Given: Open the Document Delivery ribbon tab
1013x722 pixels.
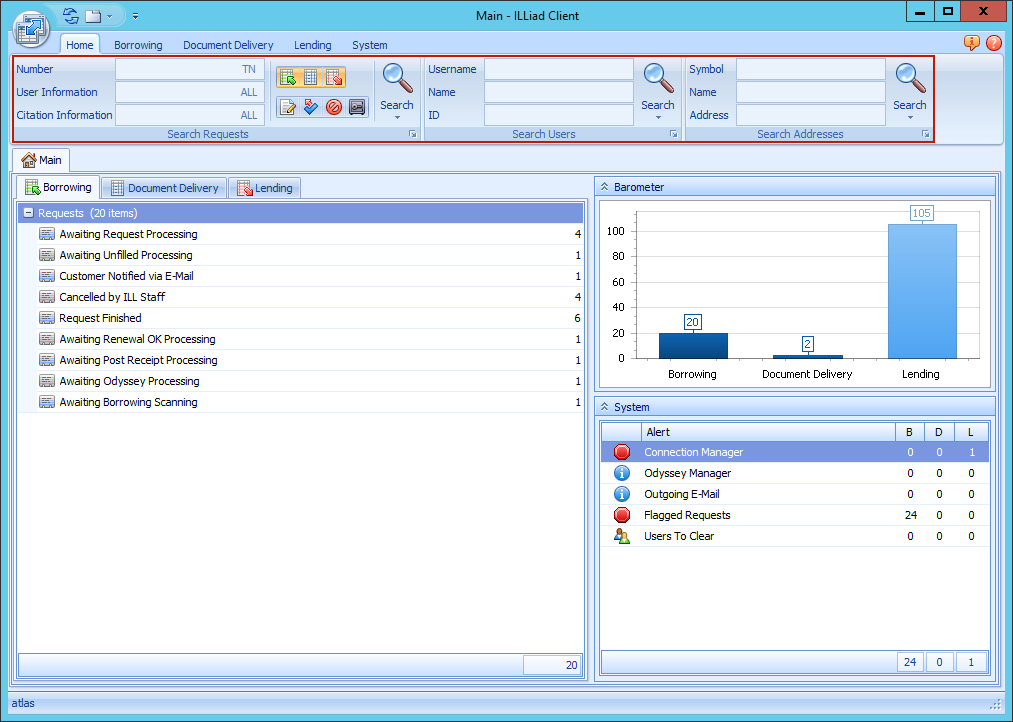Looking at the screenshot, I should click(228, 45).
